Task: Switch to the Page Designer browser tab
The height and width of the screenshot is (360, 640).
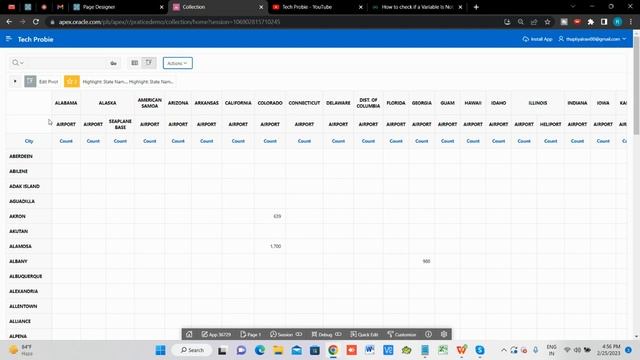Action: 118,7
